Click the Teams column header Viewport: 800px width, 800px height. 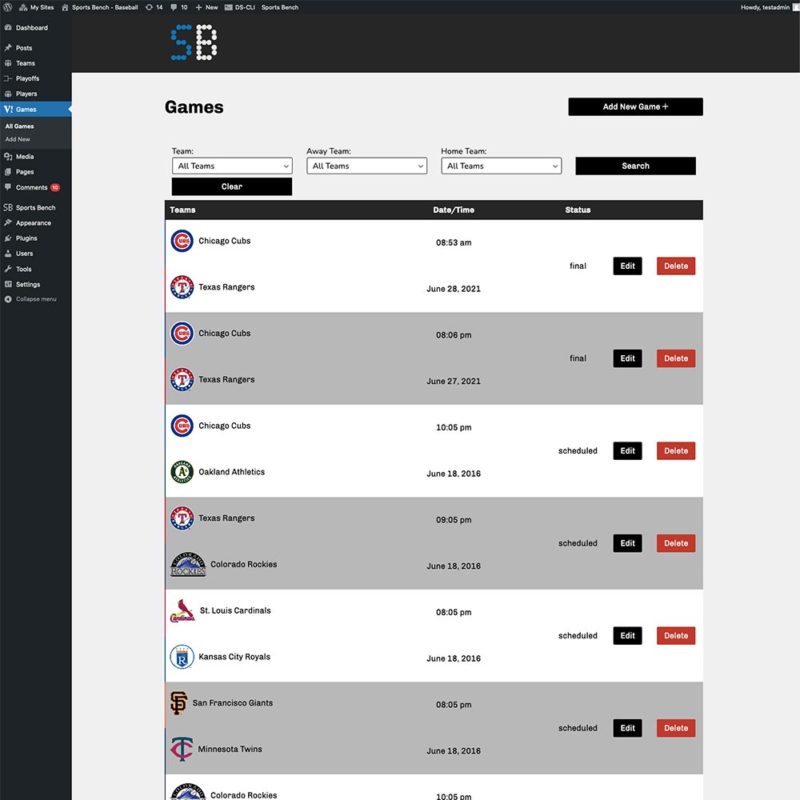[183, 210]
